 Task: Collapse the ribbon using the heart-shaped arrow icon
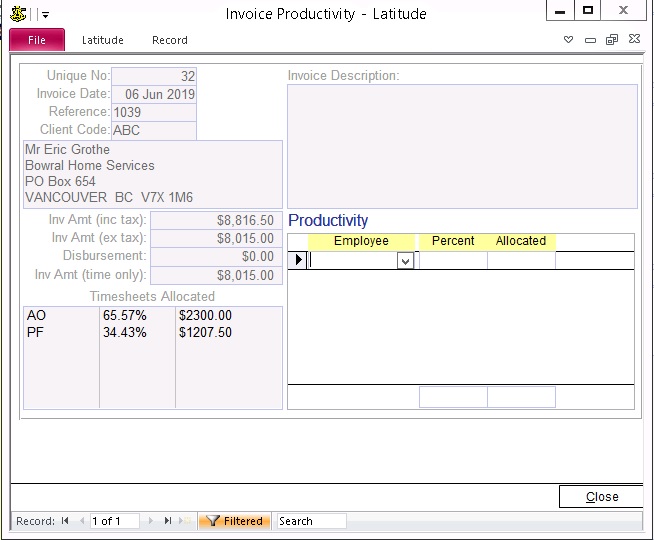point(569,40)
